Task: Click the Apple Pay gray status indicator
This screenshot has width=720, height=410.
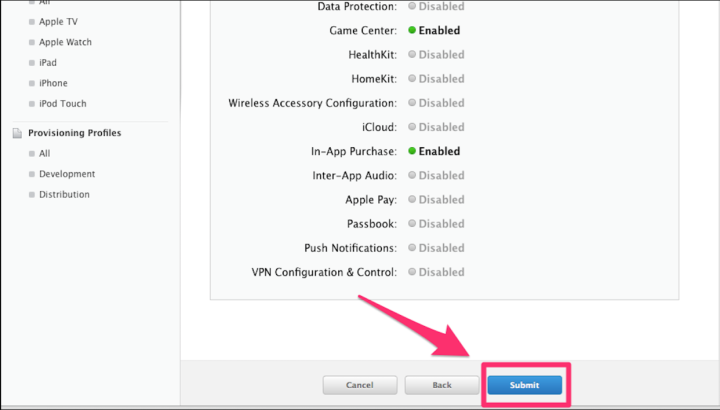Action: point(412,199)
